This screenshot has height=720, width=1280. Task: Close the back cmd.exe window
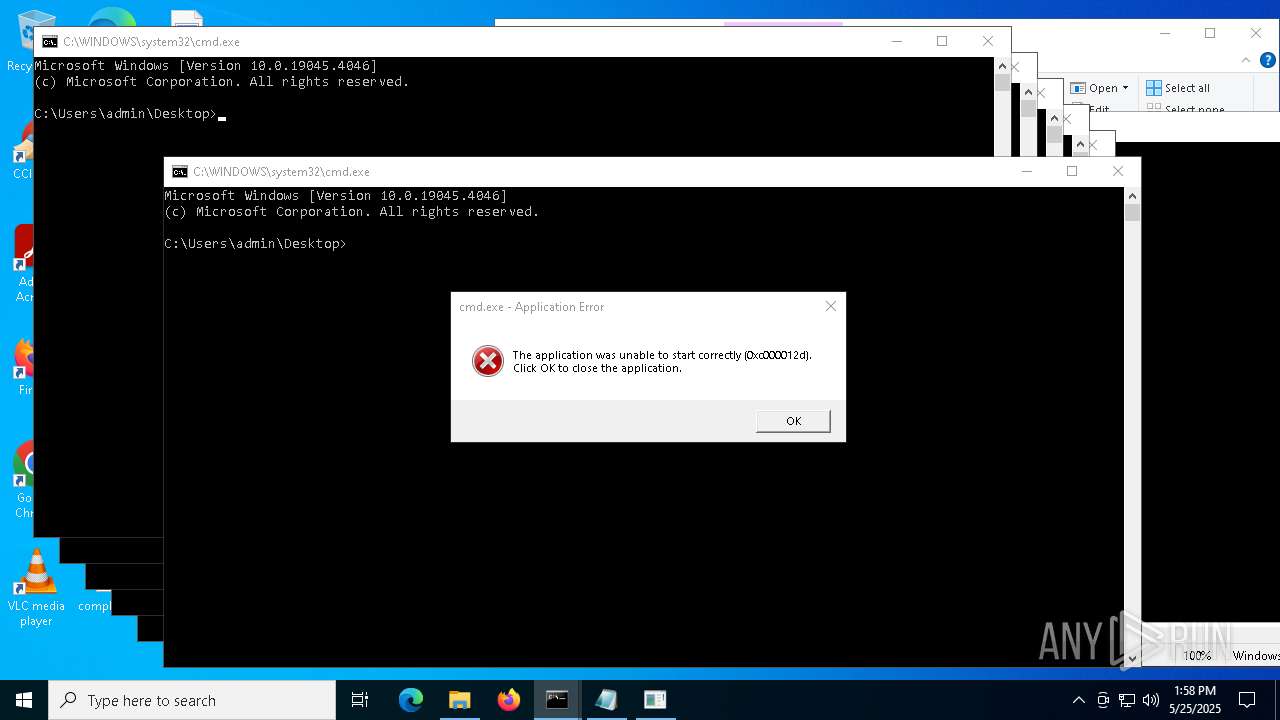pyautogui.click(x=988, y=41)
